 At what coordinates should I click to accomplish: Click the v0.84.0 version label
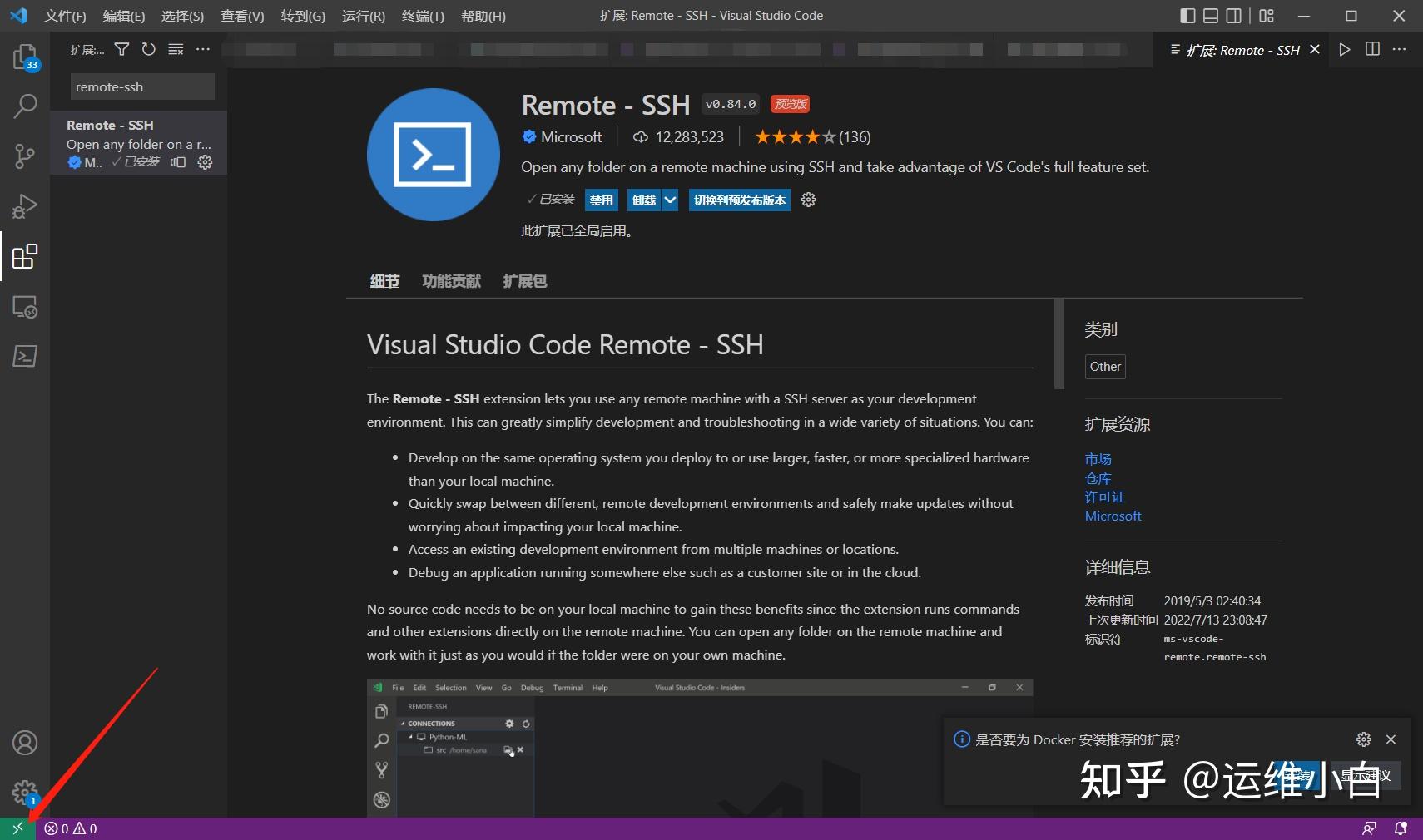[x=731, y=104]
